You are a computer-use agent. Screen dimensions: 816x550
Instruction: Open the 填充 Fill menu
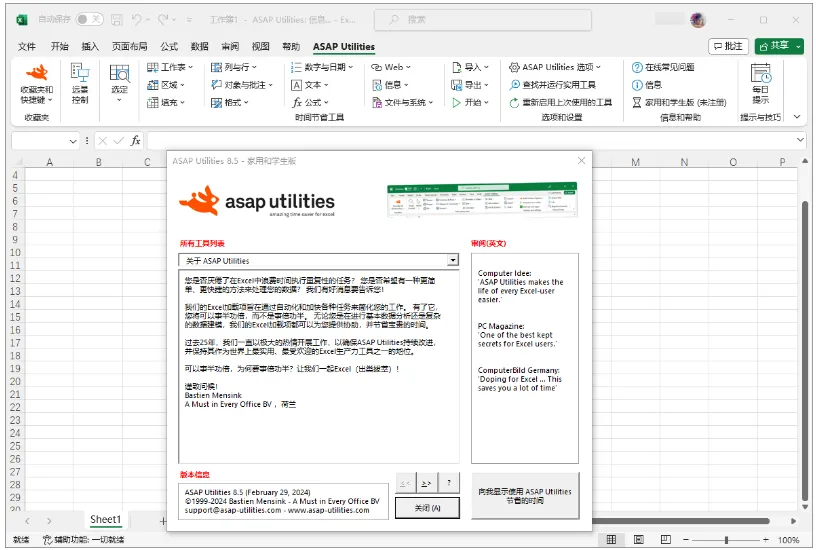pyautogui.click(x=166, y=103)
